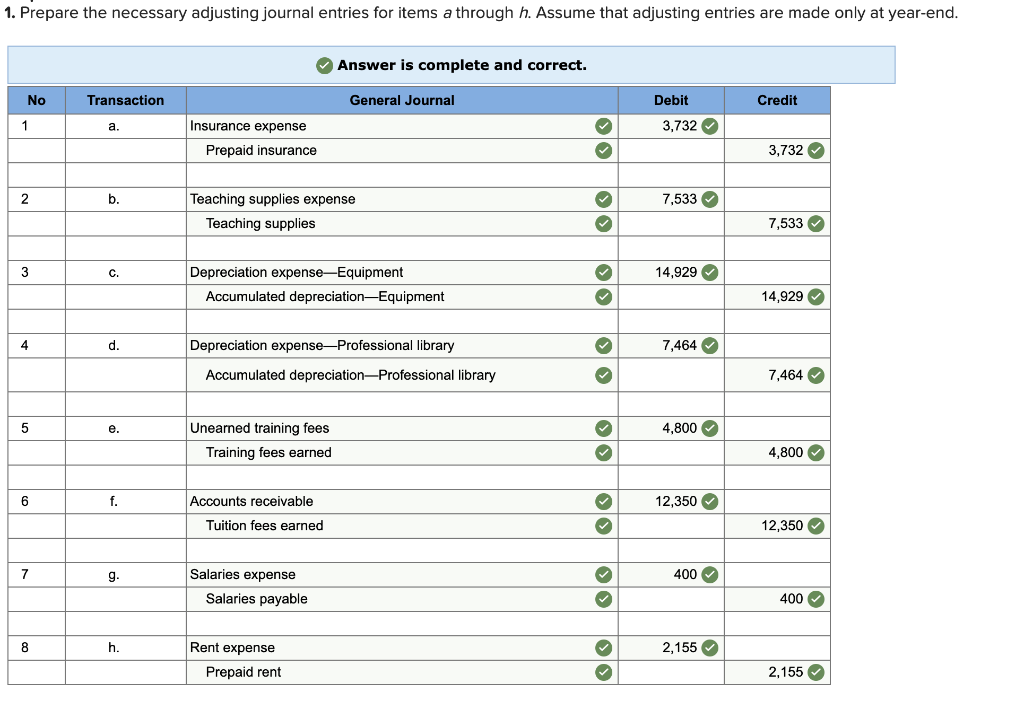The image size is (1024, 718).
Task: Click the checkmark beside Accounts receivable account name
Action: 603,501
